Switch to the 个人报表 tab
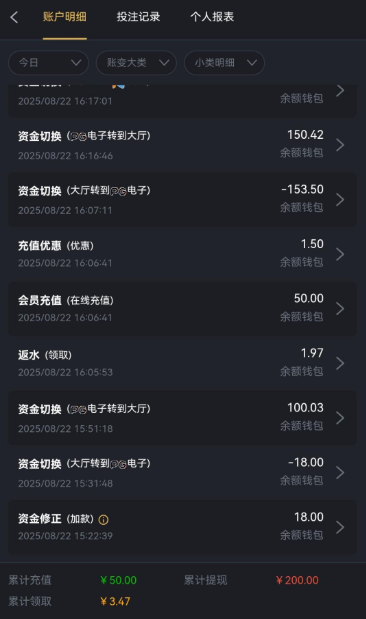Screen dimensions: 366x619 click(x=212, y=17)
